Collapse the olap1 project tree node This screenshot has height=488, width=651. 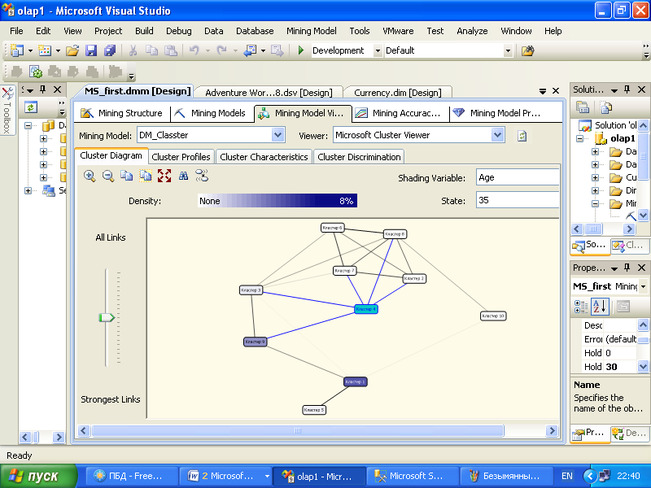pos(581,139)
